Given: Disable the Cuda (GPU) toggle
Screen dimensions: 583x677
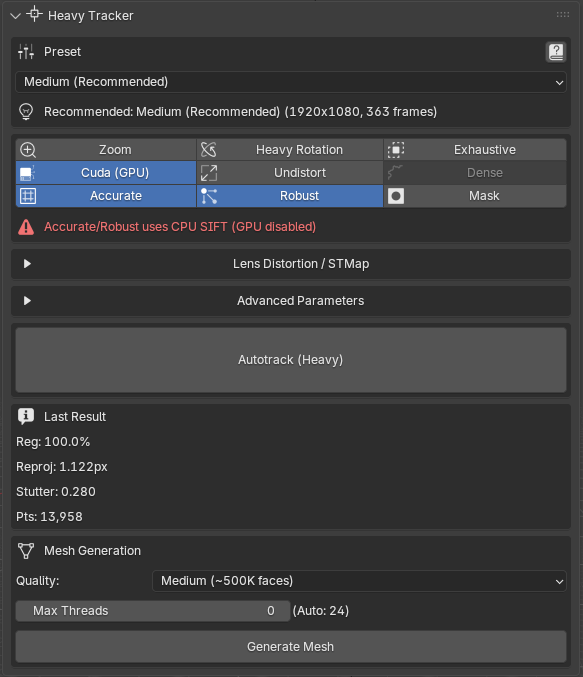Looking at the screenshot, I should click(x=106, y=173).
